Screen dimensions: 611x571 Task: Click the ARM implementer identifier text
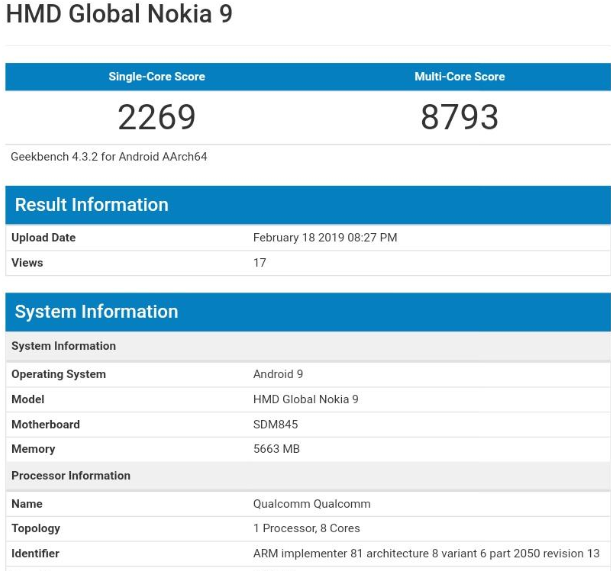pos(426,553)
